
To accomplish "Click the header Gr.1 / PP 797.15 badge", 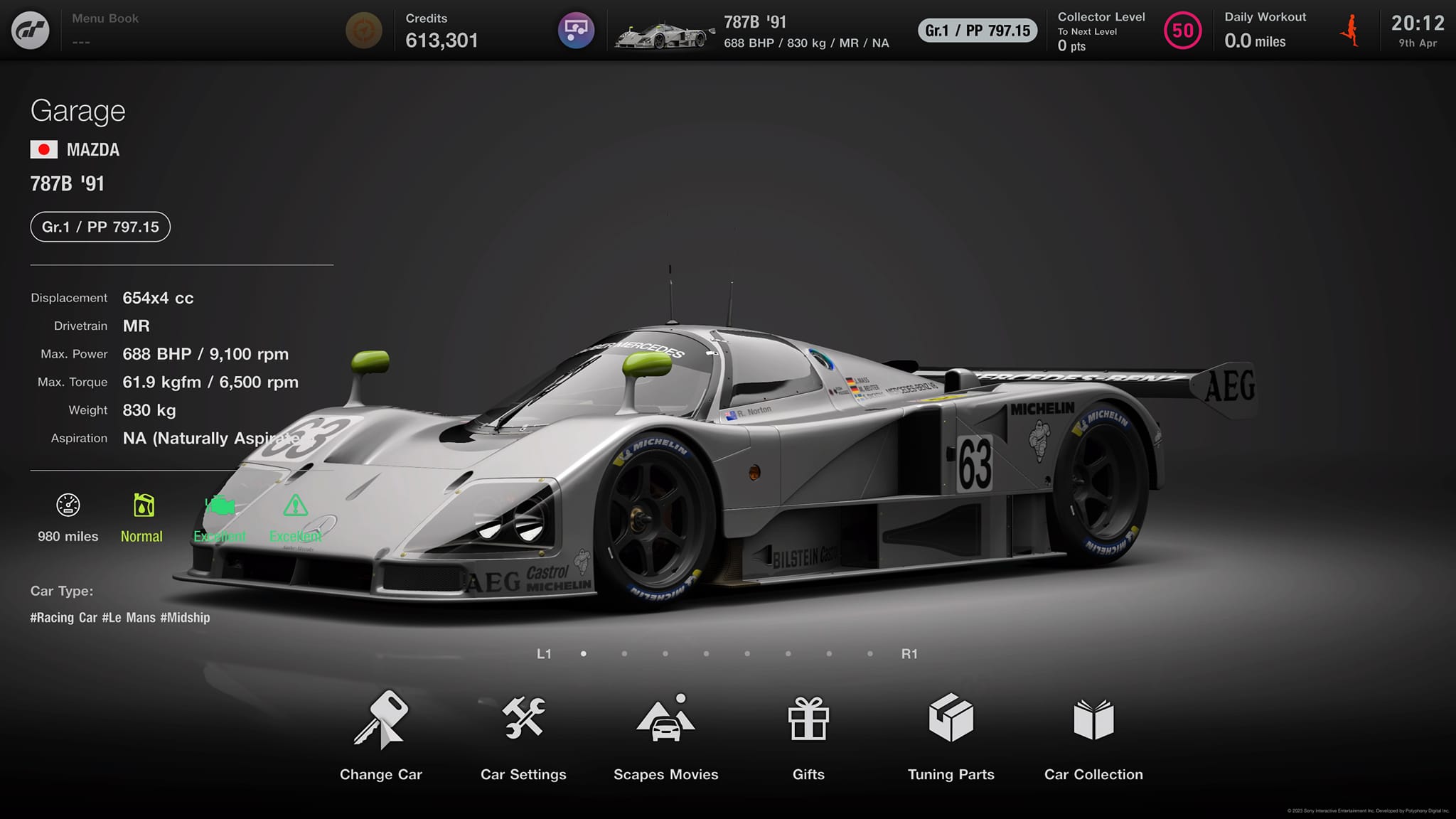I will tap(978, 31).
